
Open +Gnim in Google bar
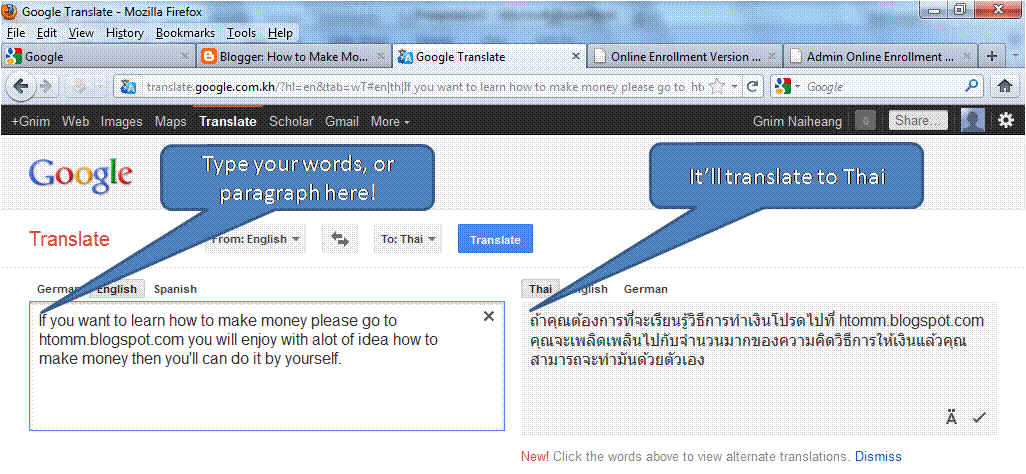tap(32, 121)
